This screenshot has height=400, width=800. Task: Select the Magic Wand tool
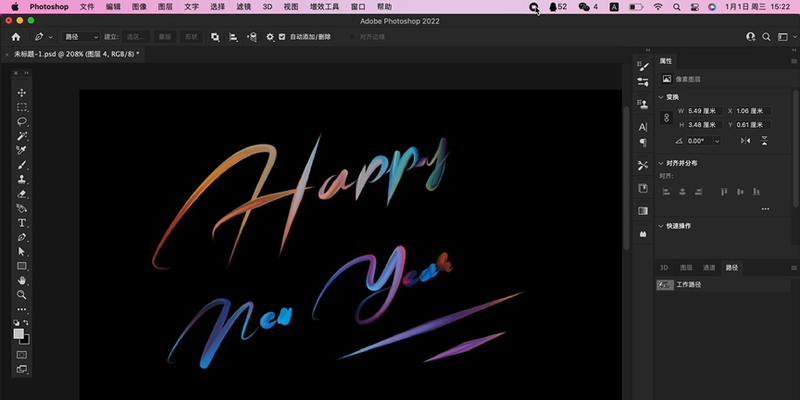[x=22, y=136]
